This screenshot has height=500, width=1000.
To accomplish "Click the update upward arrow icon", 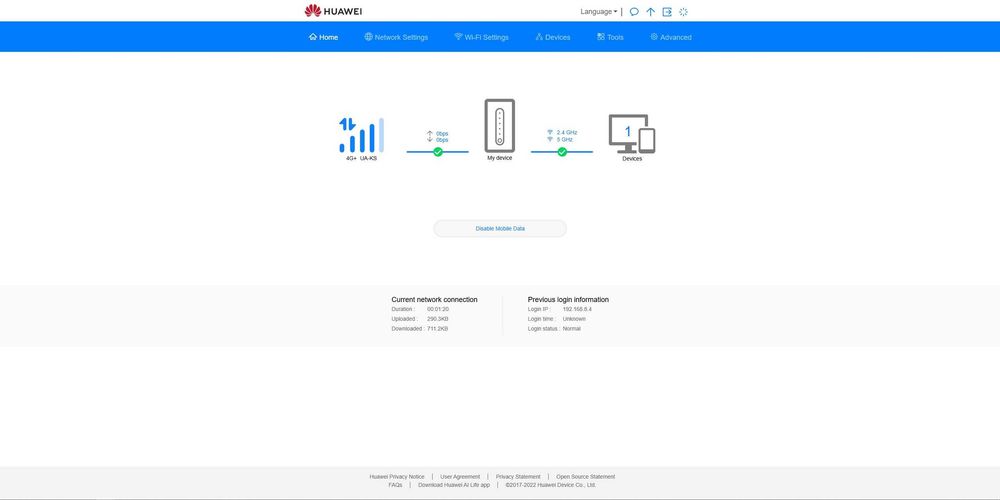I will click(651, 11).
